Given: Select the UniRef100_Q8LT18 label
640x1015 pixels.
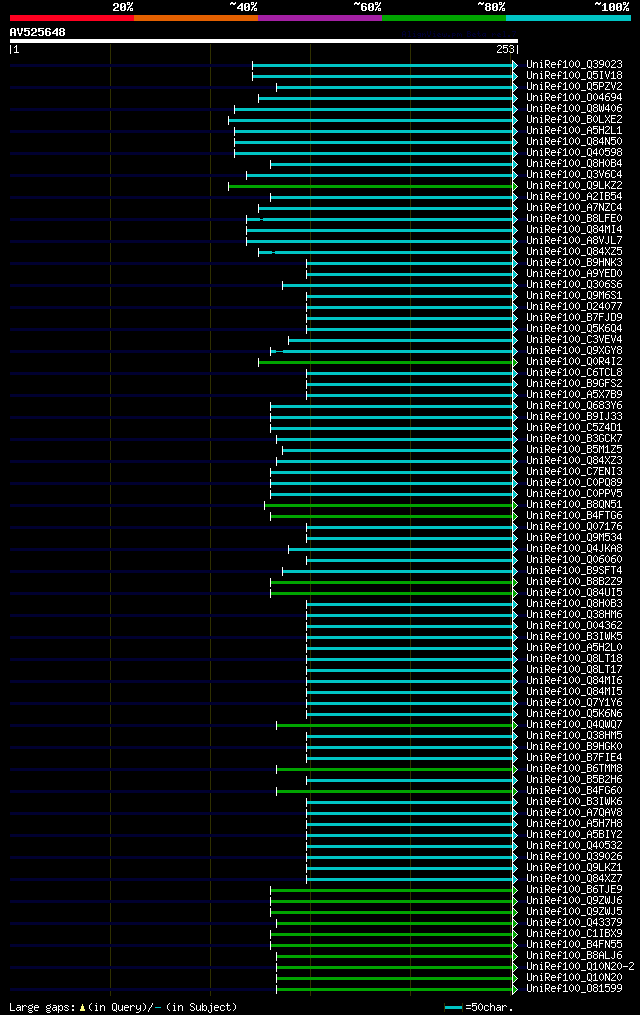Looking at the screenshot, I should tap(574, 659).
